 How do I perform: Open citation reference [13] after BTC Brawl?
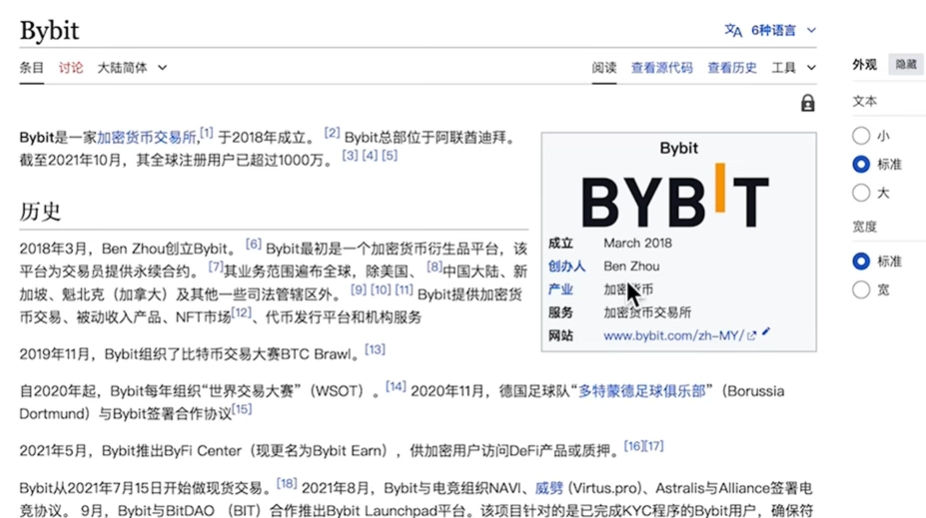coord(375,349)
